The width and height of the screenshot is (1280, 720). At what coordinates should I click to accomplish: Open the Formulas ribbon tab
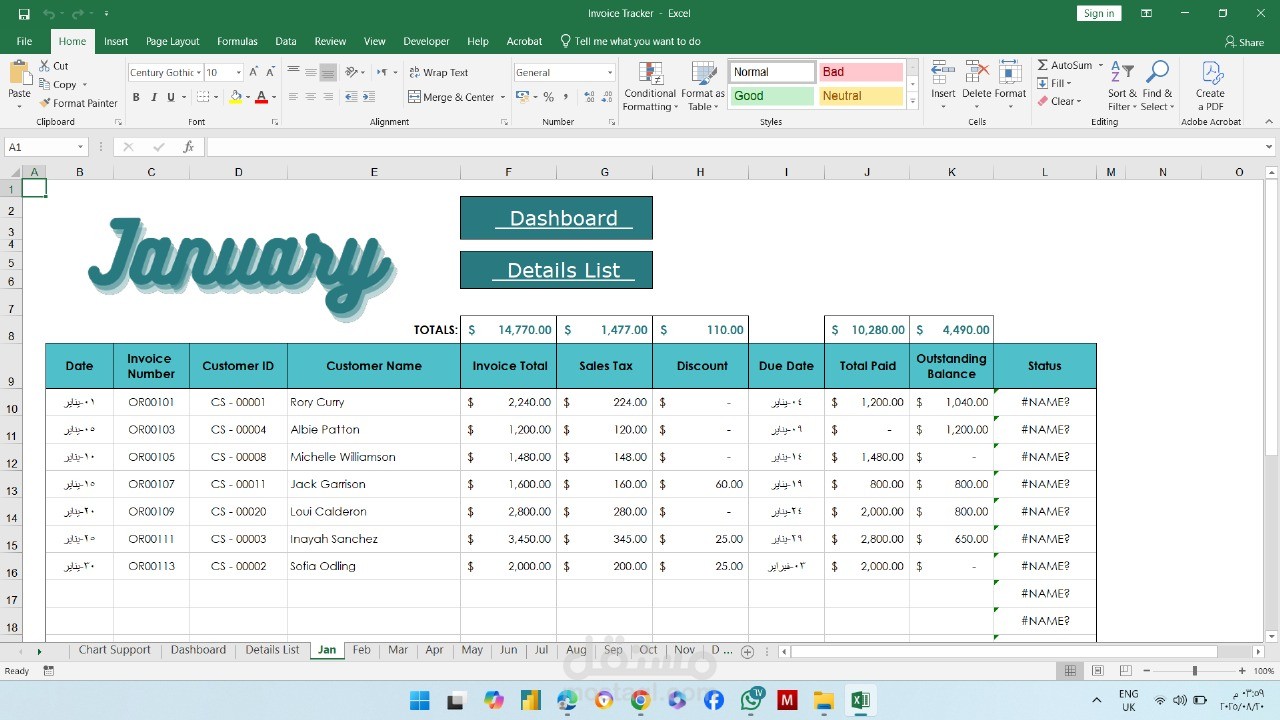237,41
